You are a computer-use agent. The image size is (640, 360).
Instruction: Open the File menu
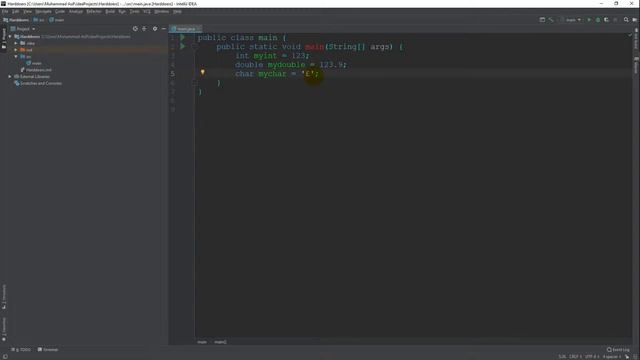[5, 11]
